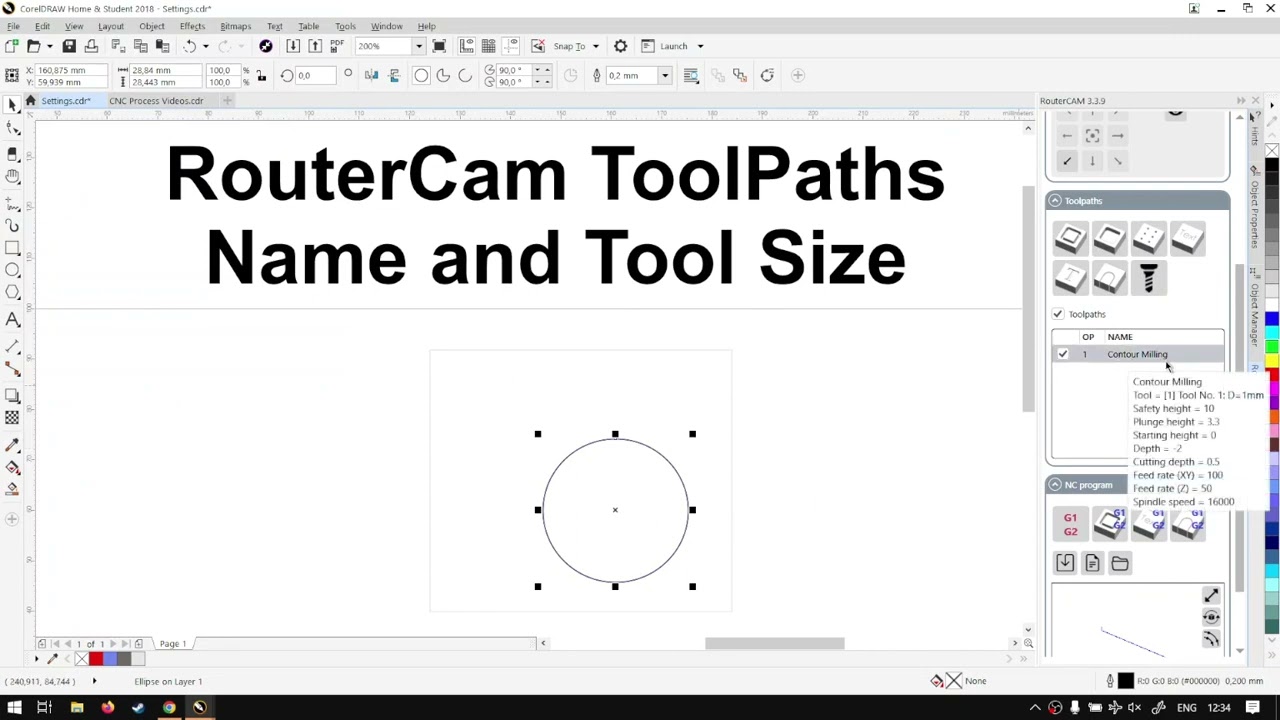1280x720 pixels.
Task: Add a new document tab with plus
Action: point(227,101)
